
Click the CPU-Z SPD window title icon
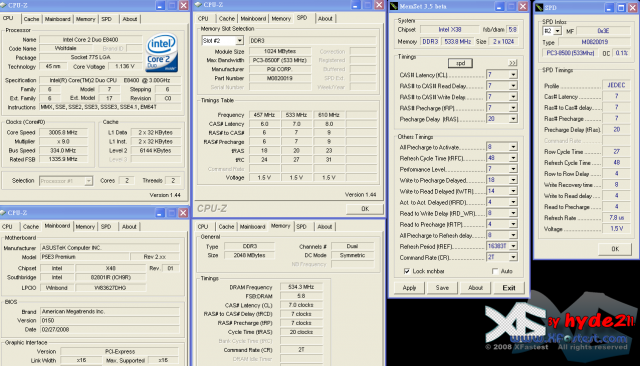pyautogui.click(x=198, y=4)
